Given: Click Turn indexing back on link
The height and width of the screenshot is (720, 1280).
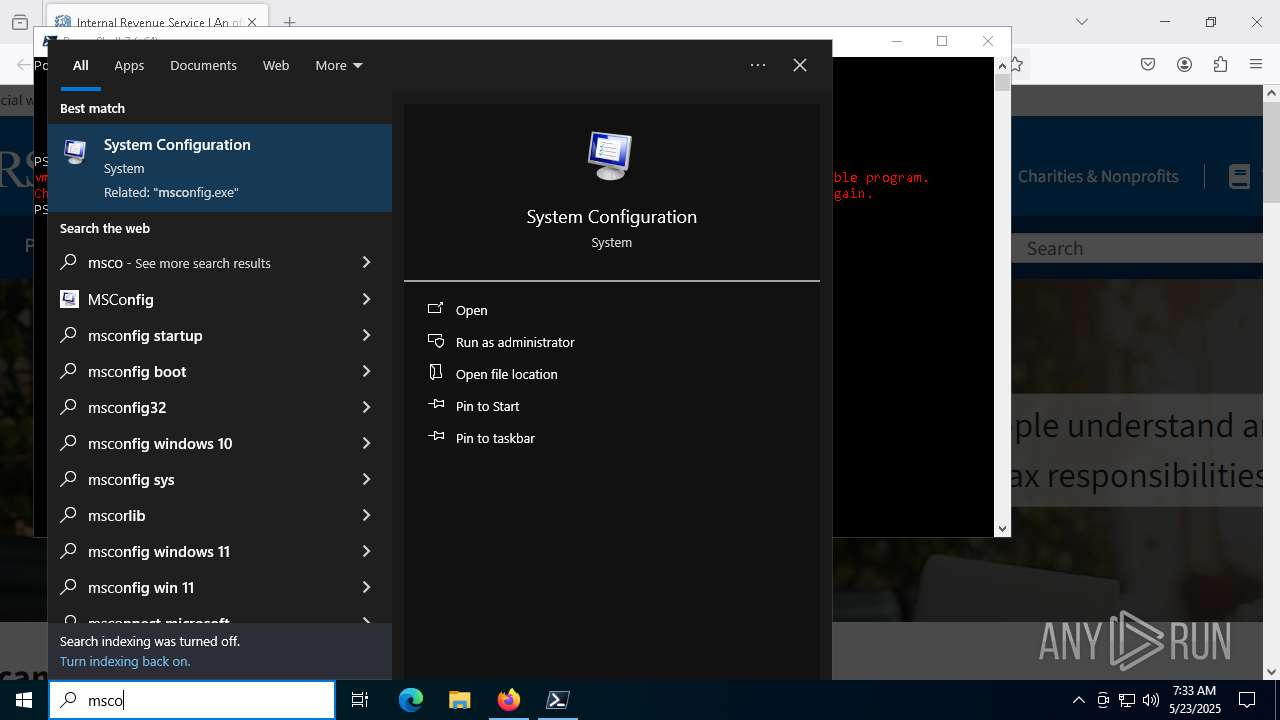Looking at the screenshot, I should coord(125,661).
